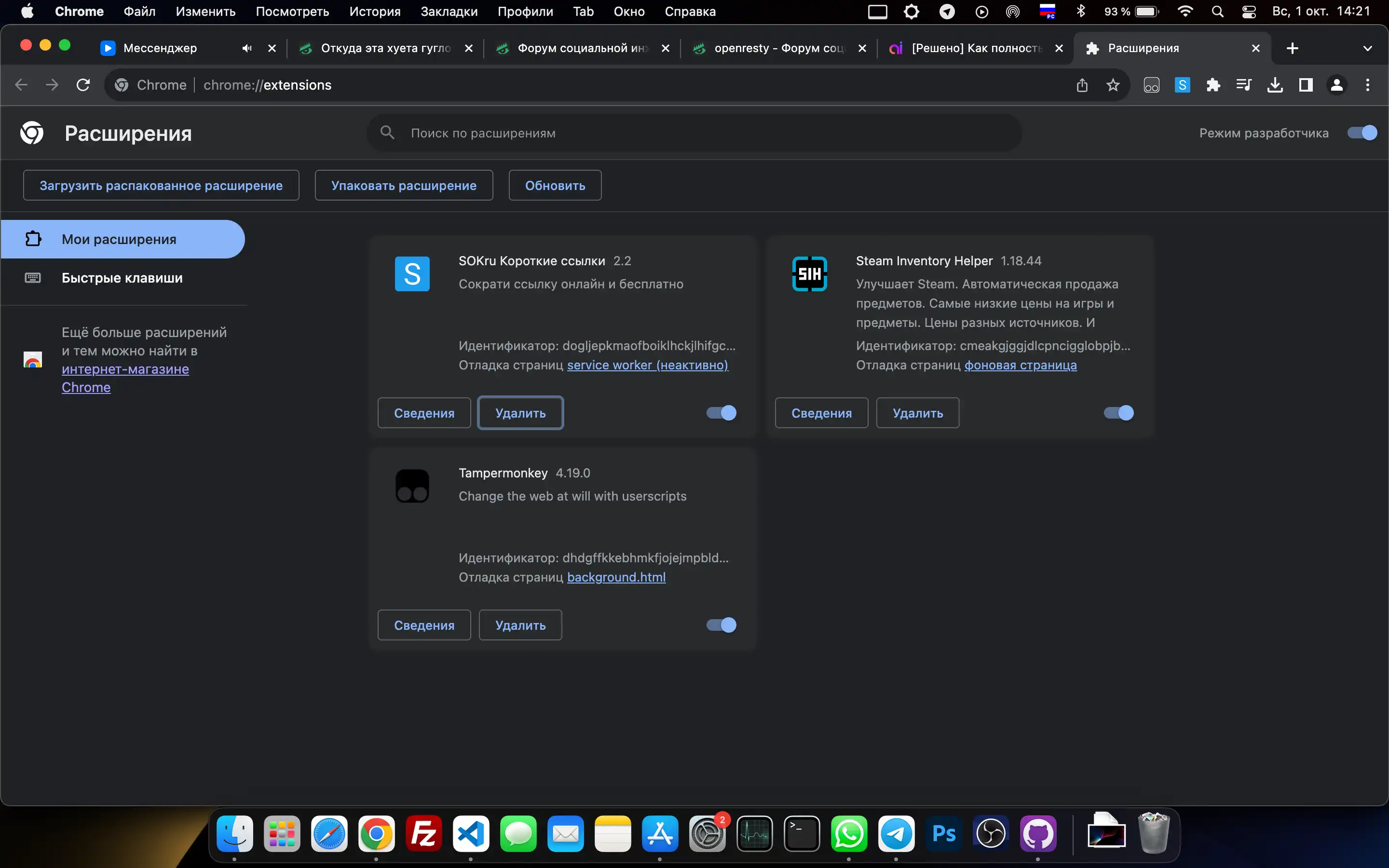Go back to previous page
The height and width of the screenshot is (868, 1389).
[21, 85]
